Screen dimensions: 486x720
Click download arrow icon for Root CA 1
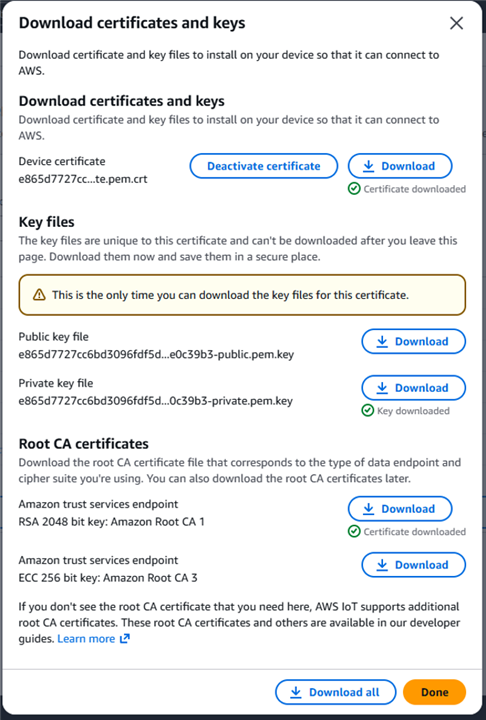tap(368, 509)
